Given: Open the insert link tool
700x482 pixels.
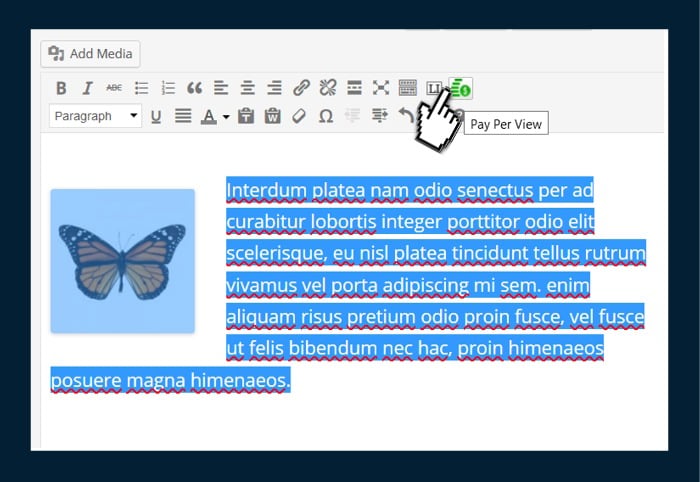Looking at the screenshot, I should coord(301,88).
